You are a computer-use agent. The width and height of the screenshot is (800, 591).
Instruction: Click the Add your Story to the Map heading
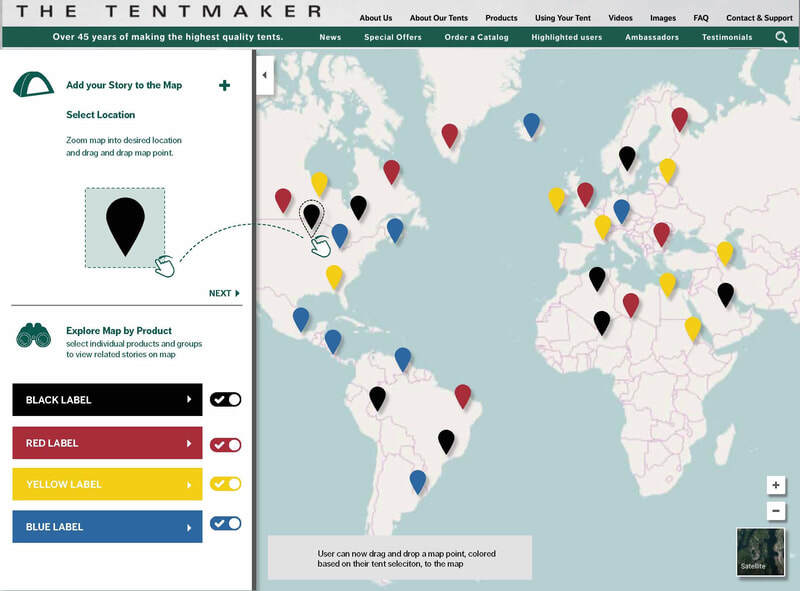(124, 85)
